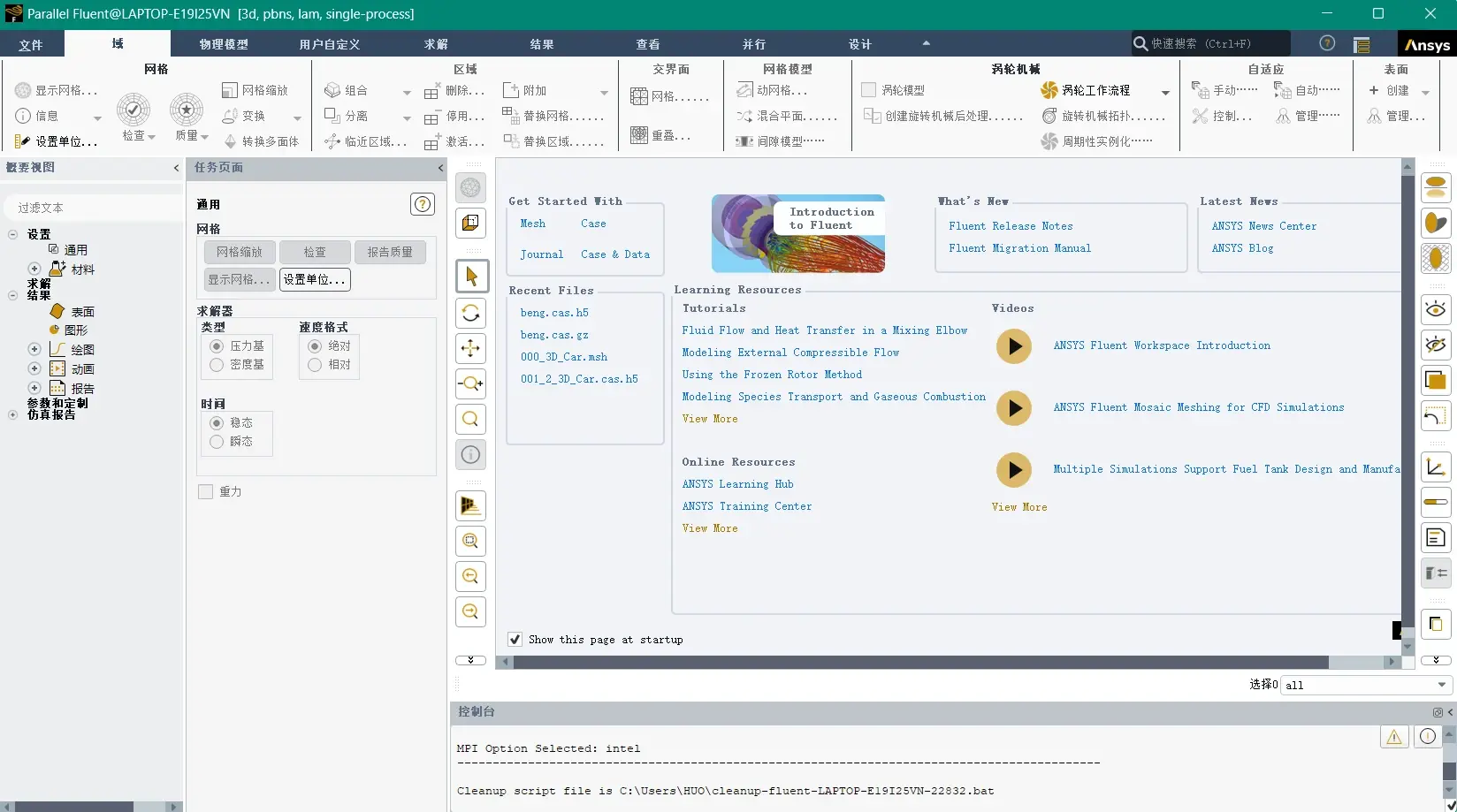The width and height of the screenshot is (1457, 812).
Task: Expand the 动画 animations tree node
Action: click(34, 368)
